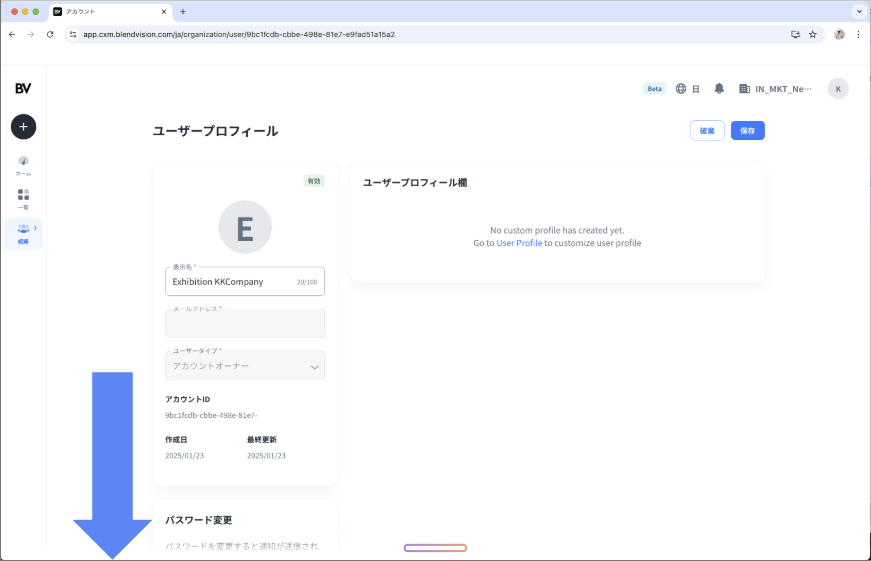Open the IN_MKT_Ne organization switcher

[x=775, y=89]
